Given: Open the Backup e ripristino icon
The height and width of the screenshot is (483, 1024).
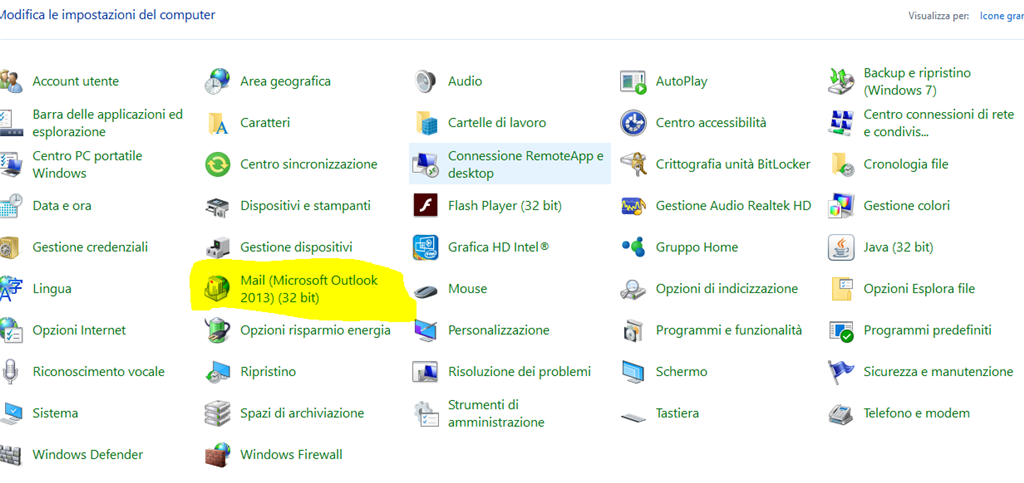Looking at the screenshot, I should pos(840,82).
